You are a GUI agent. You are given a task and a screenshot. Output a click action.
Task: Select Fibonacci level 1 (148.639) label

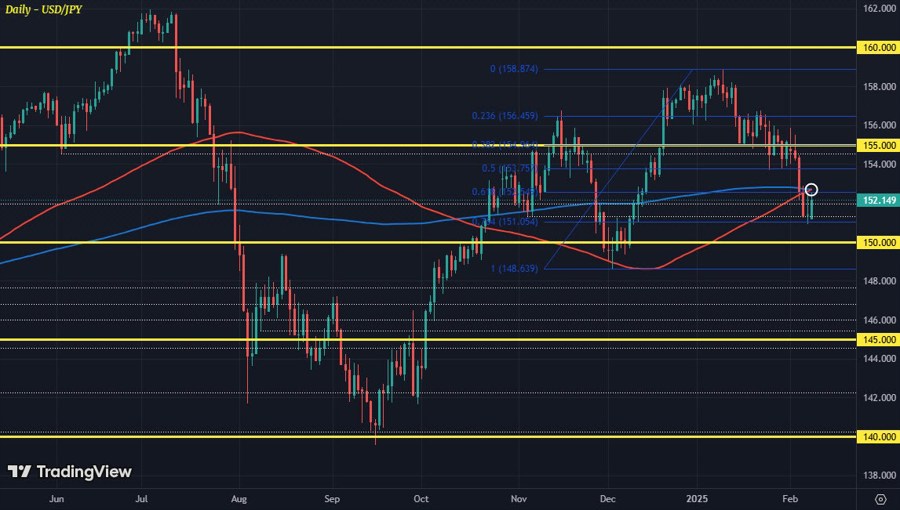pos(514,268)
